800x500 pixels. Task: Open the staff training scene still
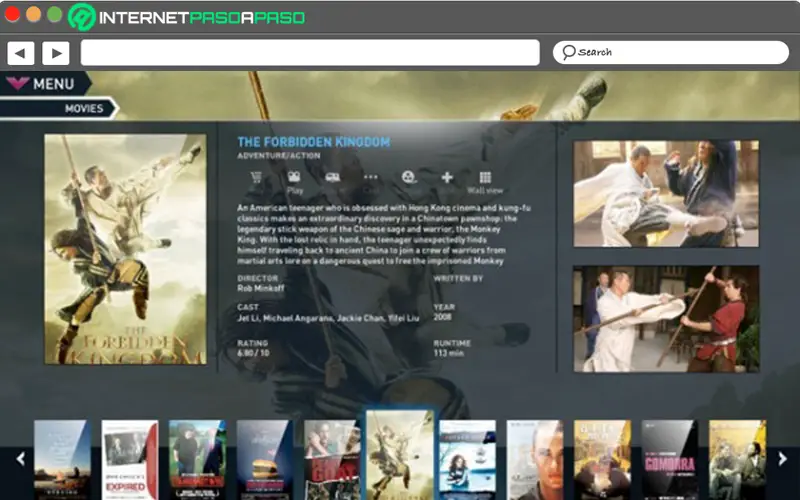[666, 319]
